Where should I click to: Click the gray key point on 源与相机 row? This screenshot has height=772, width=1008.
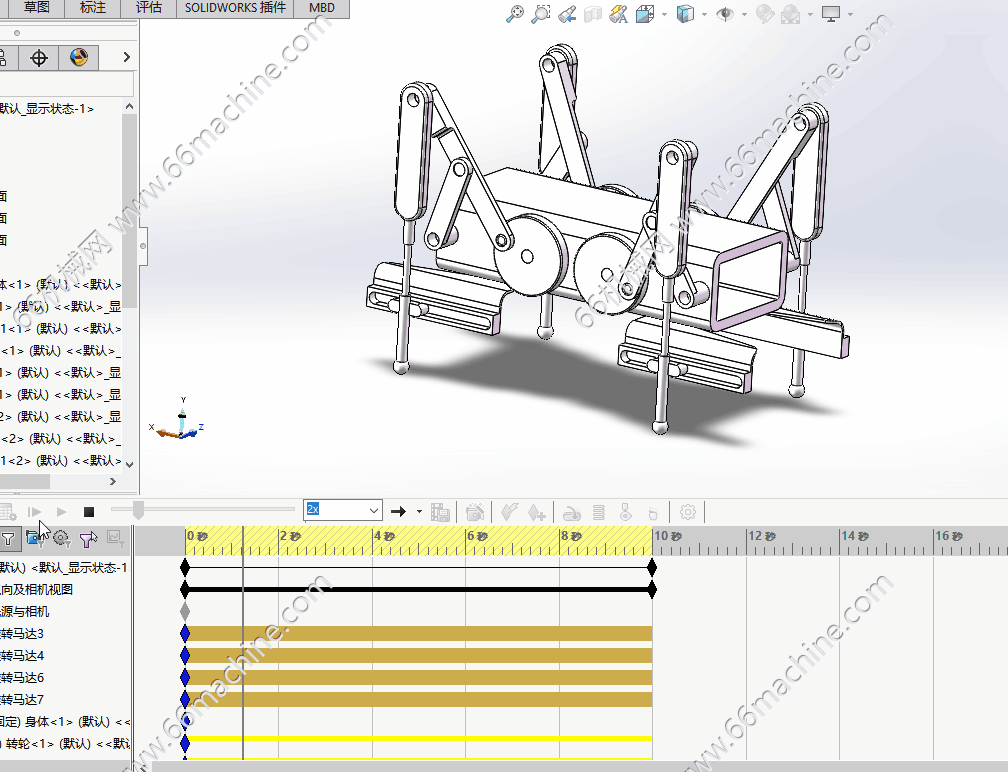coord(185,611)
